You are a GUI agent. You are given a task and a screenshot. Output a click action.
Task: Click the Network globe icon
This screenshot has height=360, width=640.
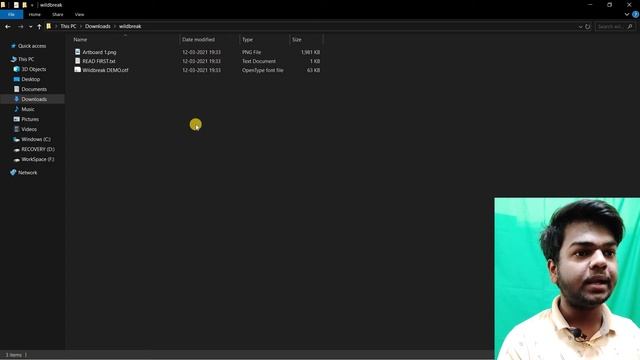pos(13,172)
